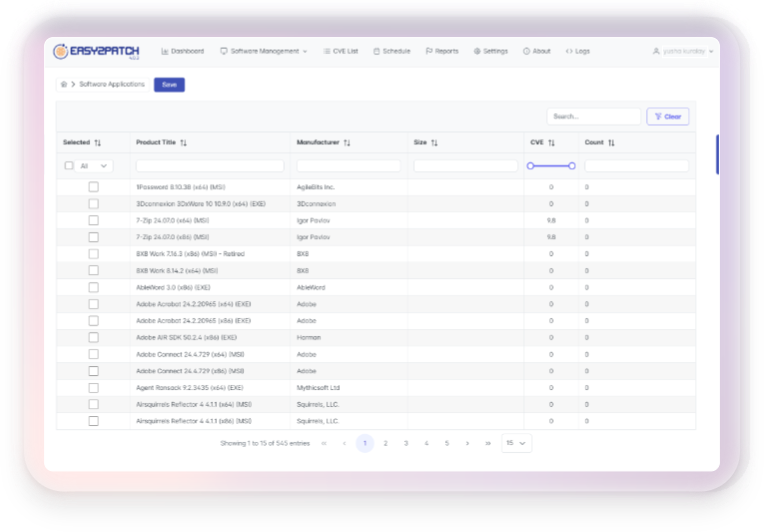Check the 8x8 Work 8.14.2 checkbox
Image resolution: width=764 pixels, height=532 pixels.
pyautogui.click(x=94, y=270)
